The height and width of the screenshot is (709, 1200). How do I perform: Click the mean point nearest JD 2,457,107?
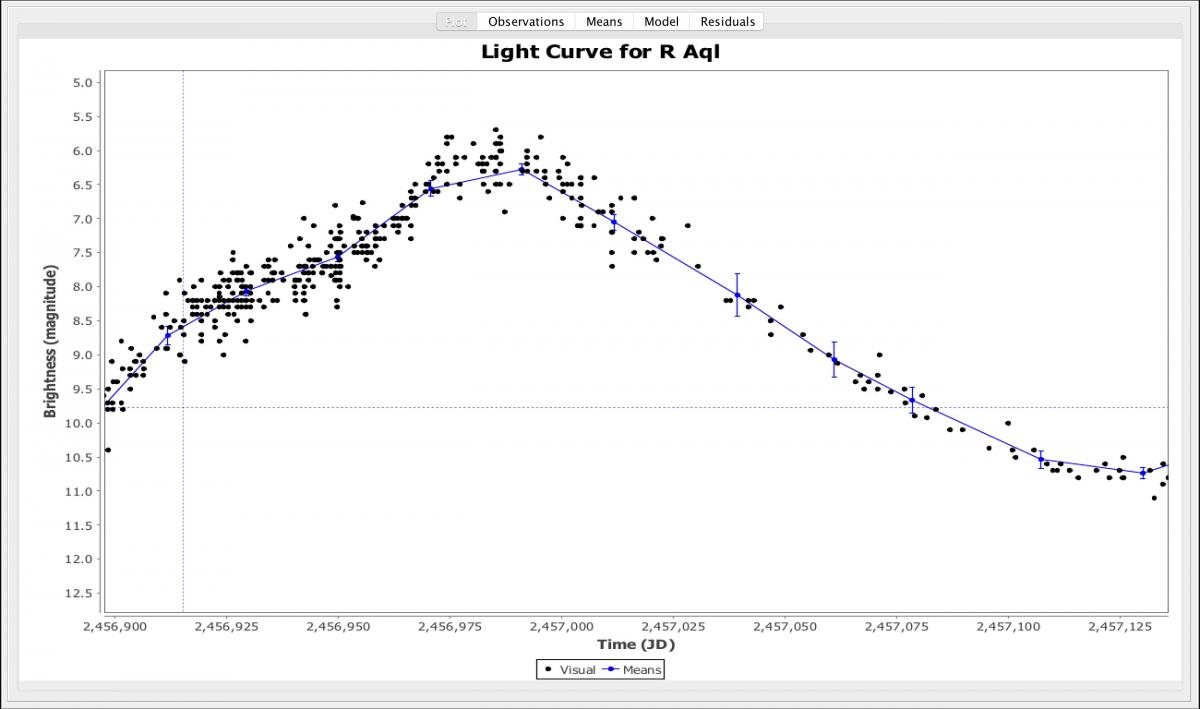pos(1041,459)
